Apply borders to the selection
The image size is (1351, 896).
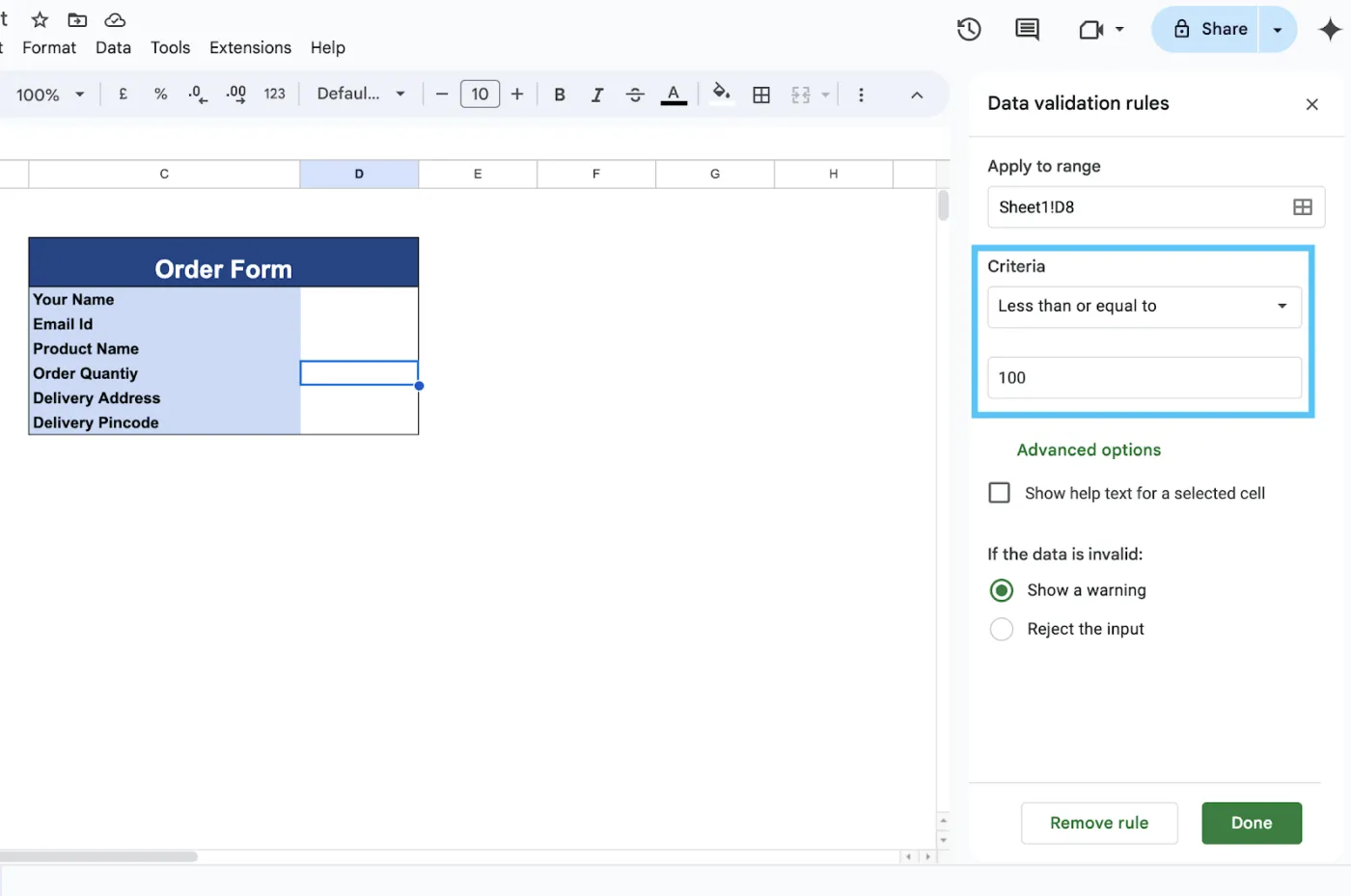761,94
